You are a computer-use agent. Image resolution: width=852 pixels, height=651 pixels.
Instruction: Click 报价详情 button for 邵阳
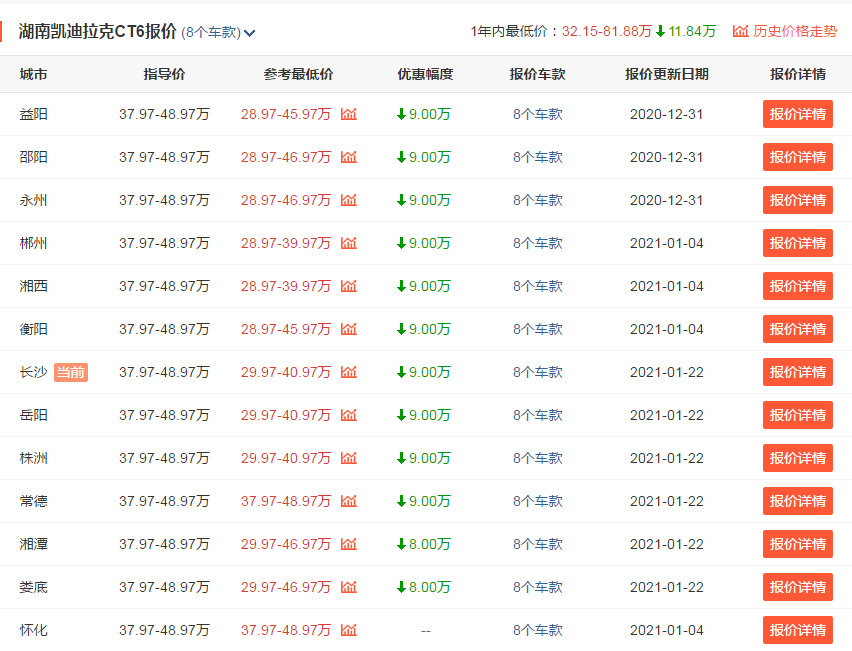pos(798,157)
